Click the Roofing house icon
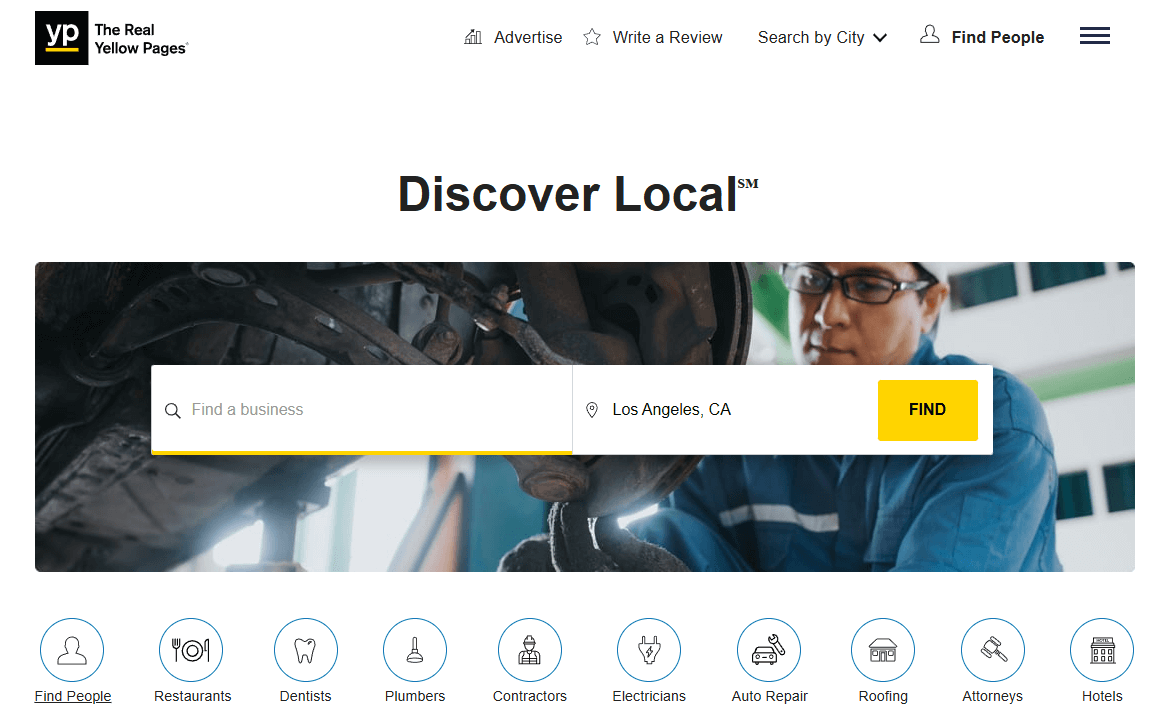The image size is (1172, 719). (x=883, y=649)
